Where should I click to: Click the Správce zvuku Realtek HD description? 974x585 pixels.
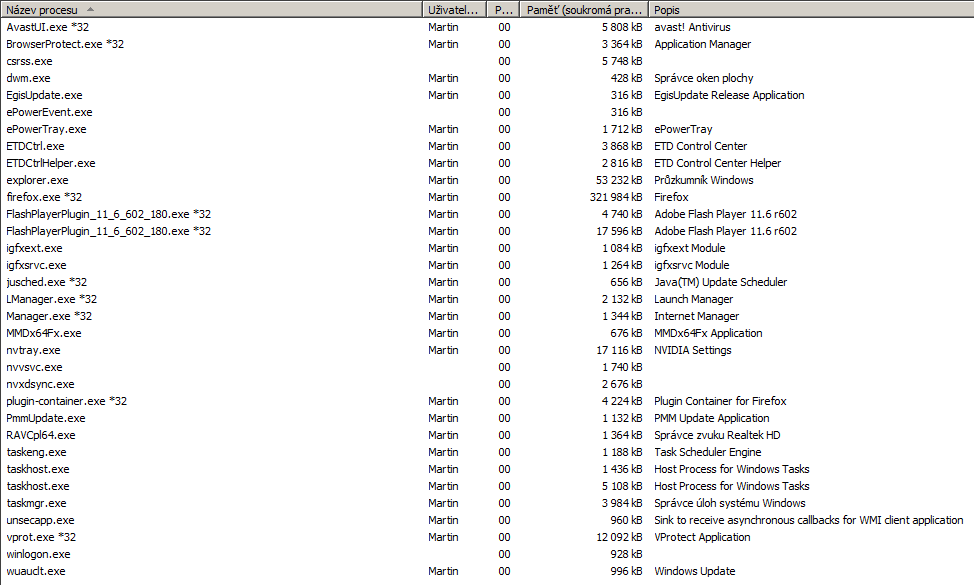point(717,435)
